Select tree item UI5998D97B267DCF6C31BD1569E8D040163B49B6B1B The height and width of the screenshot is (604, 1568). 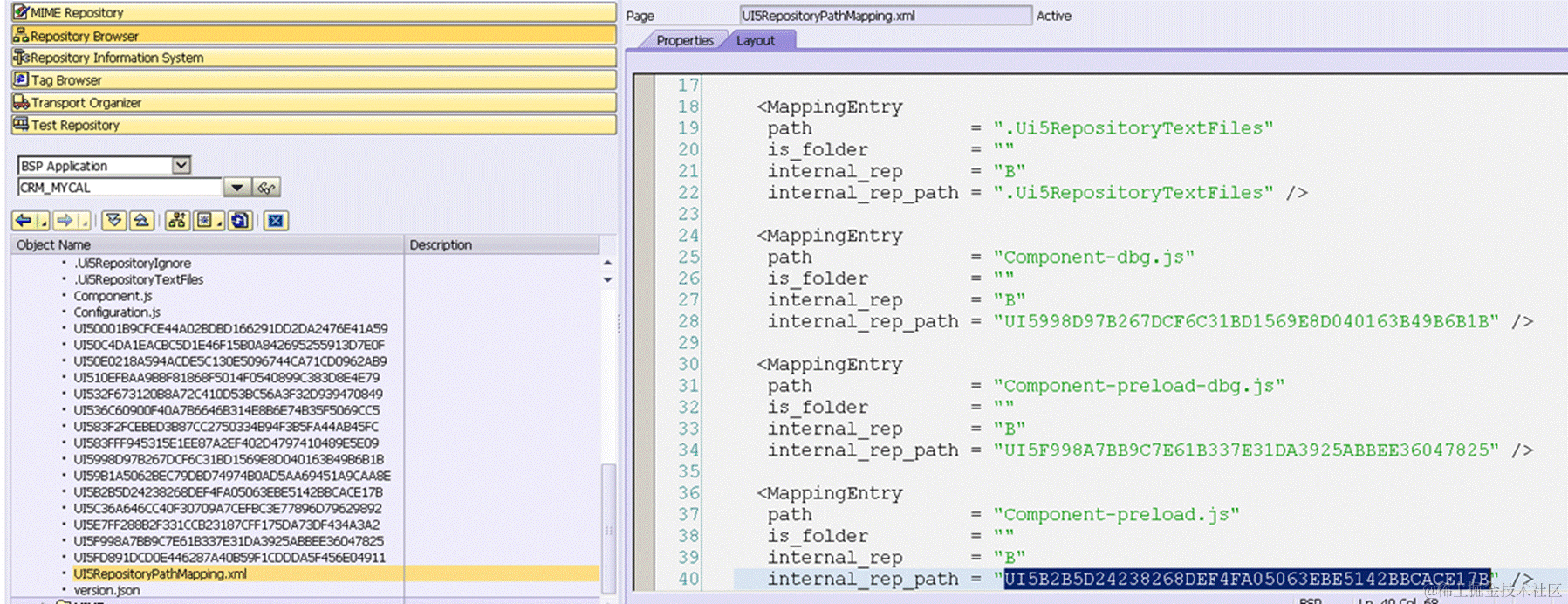click(229, 459)
